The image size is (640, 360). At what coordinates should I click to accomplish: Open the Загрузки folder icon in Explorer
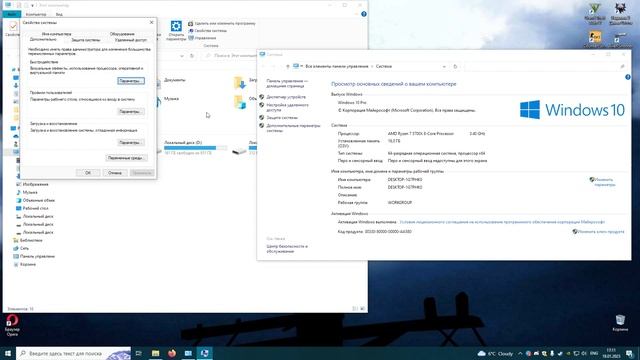pyautogui.click(x=240, y=82)
